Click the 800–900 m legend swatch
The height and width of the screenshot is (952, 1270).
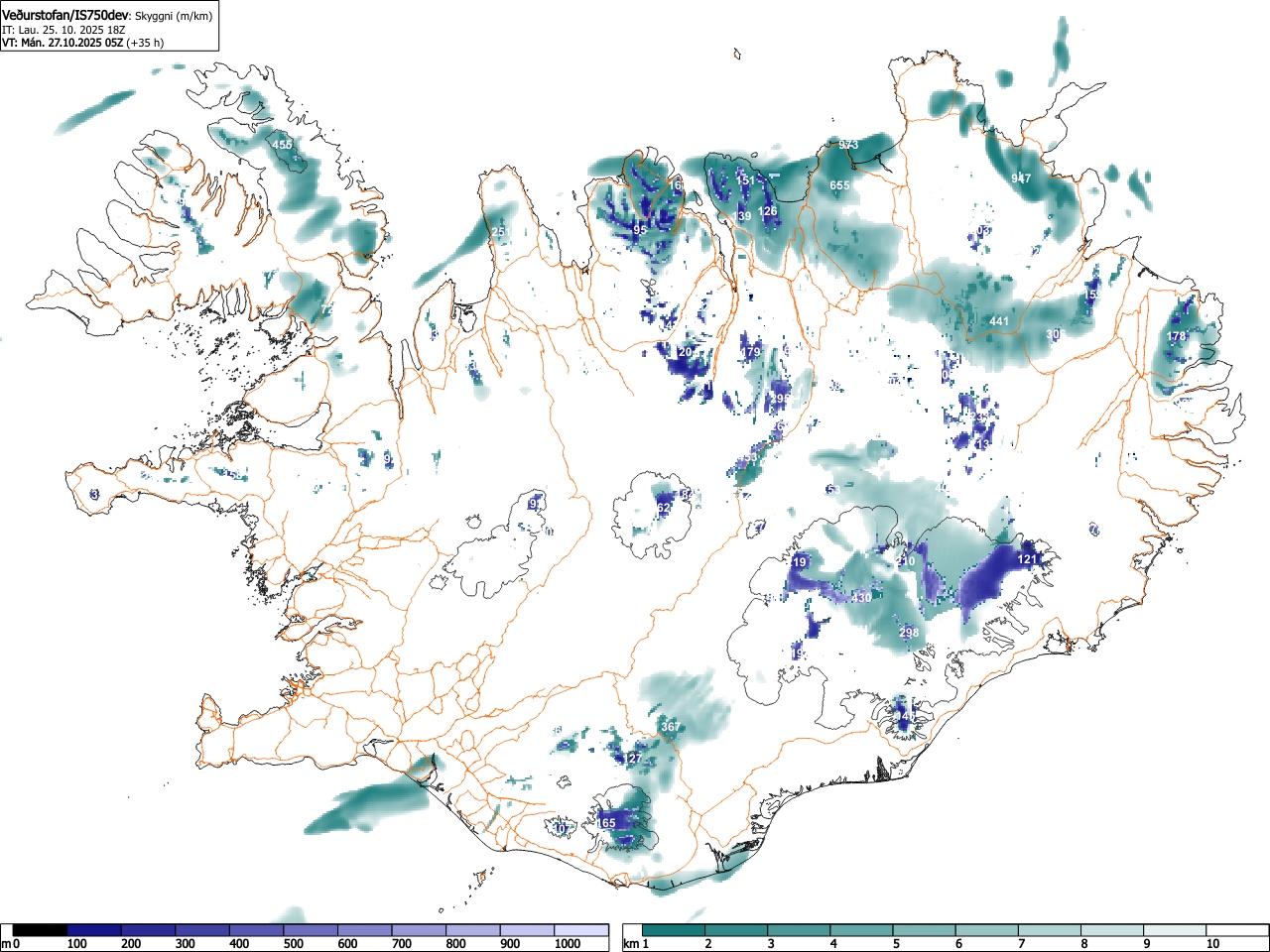point(473,930)
